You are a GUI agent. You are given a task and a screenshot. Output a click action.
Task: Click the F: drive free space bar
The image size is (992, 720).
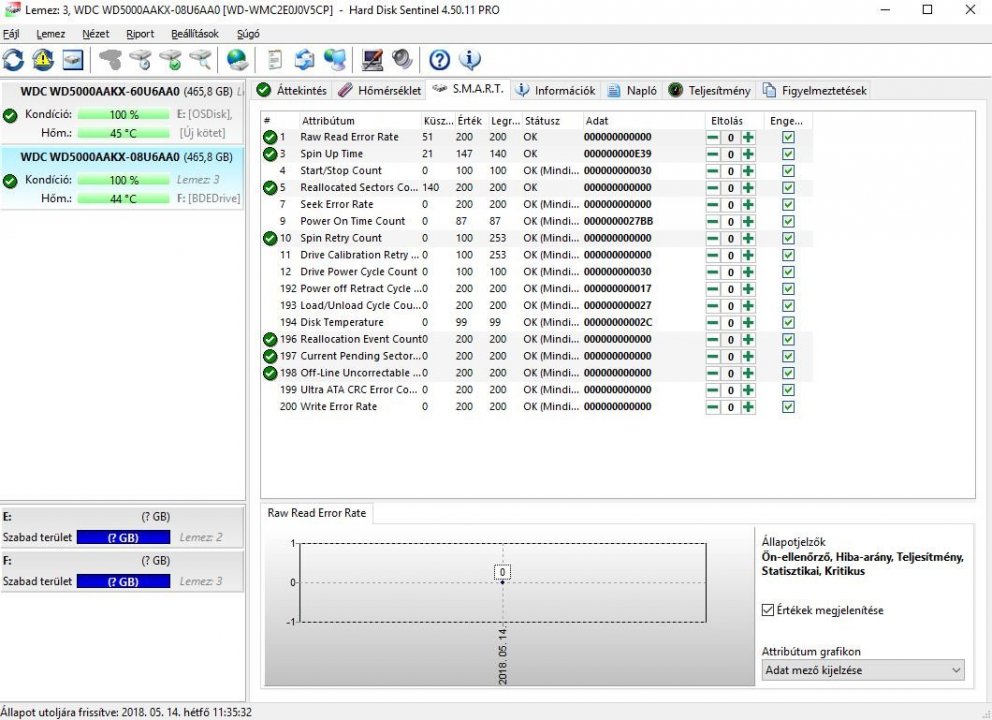123,581
